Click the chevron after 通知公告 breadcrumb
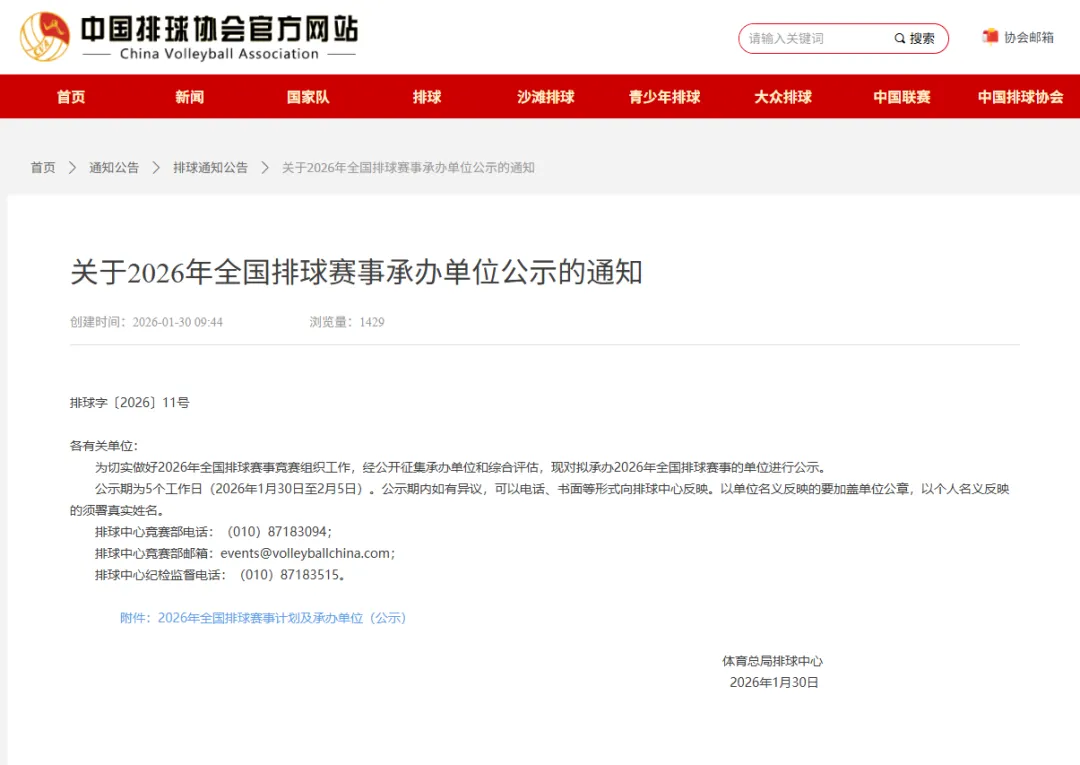This screenshot has width=1080, height=765. pyautogui.click(x=156, y=167)
